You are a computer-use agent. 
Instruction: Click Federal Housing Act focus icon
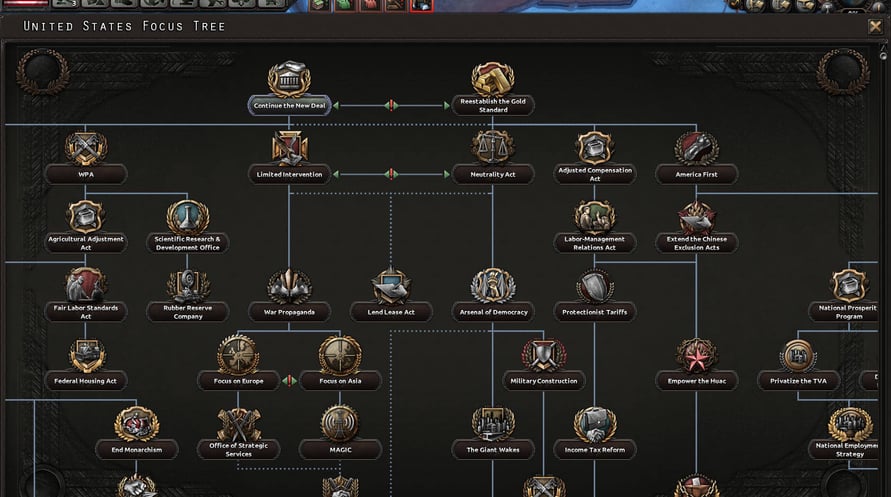86,356
